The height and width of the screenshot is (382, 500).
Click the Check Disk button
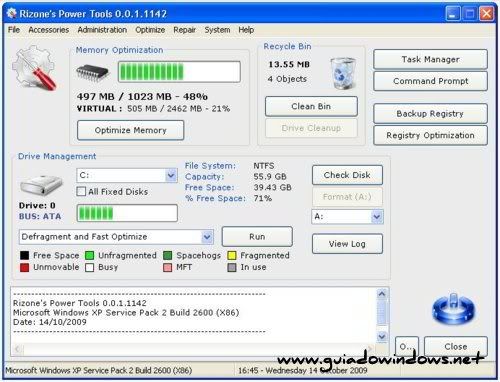coord(347,175)
